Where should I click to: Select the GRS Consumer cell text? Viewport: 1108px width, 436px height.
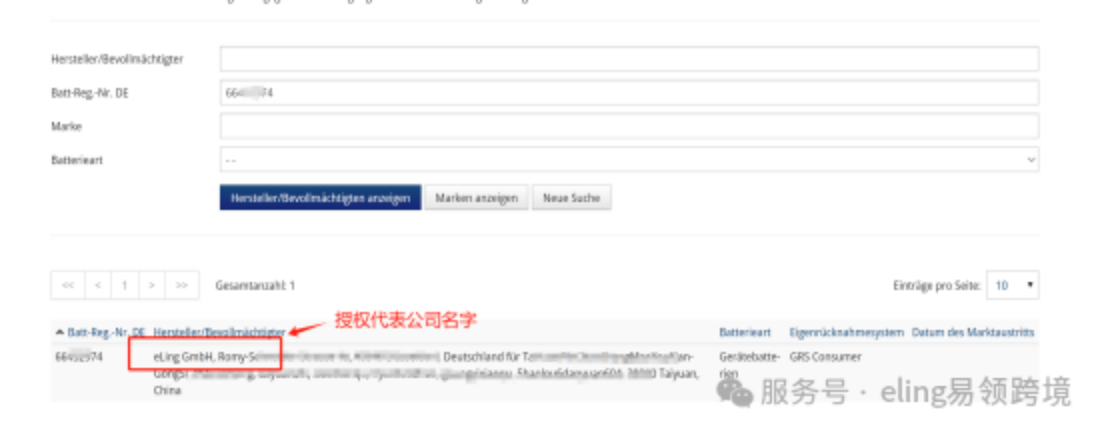coord(825,357)
